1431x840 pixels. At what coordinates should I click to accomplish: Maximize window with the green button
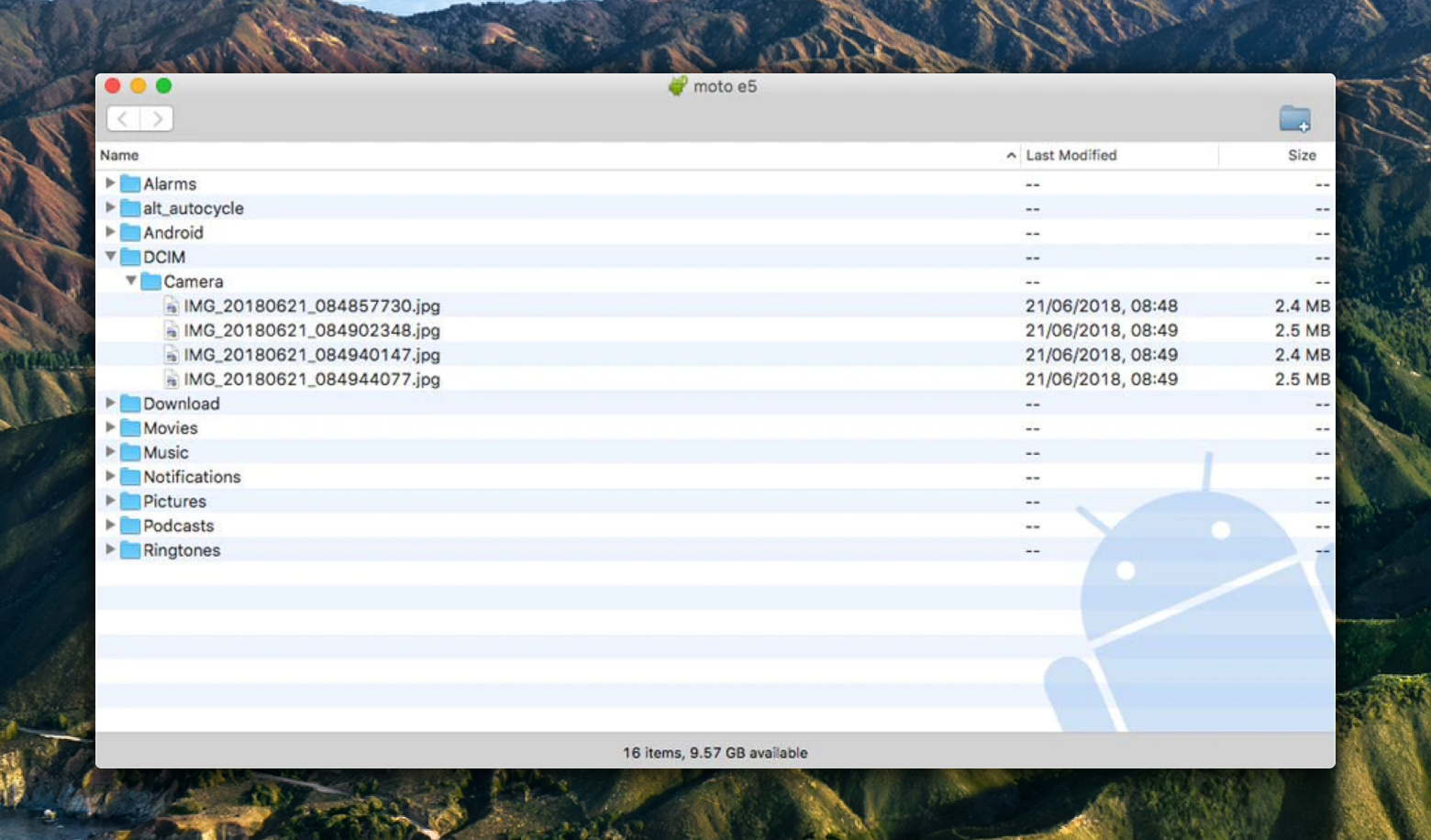coord(164,85)
